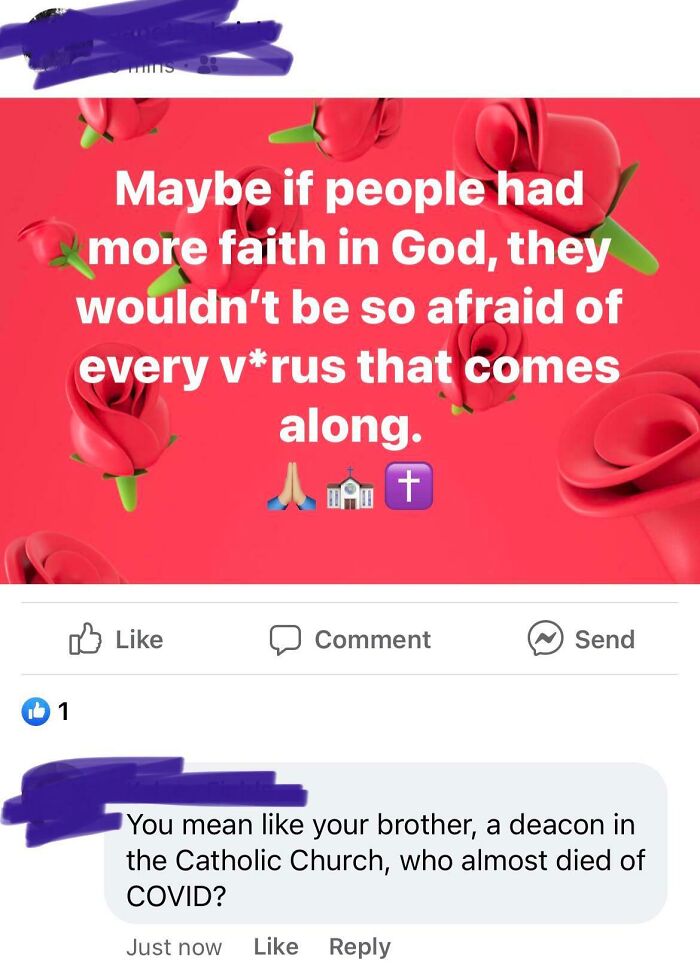Open the Comment option on post
This screenshot has height=963, width=700.
click(x=373, y=639)
